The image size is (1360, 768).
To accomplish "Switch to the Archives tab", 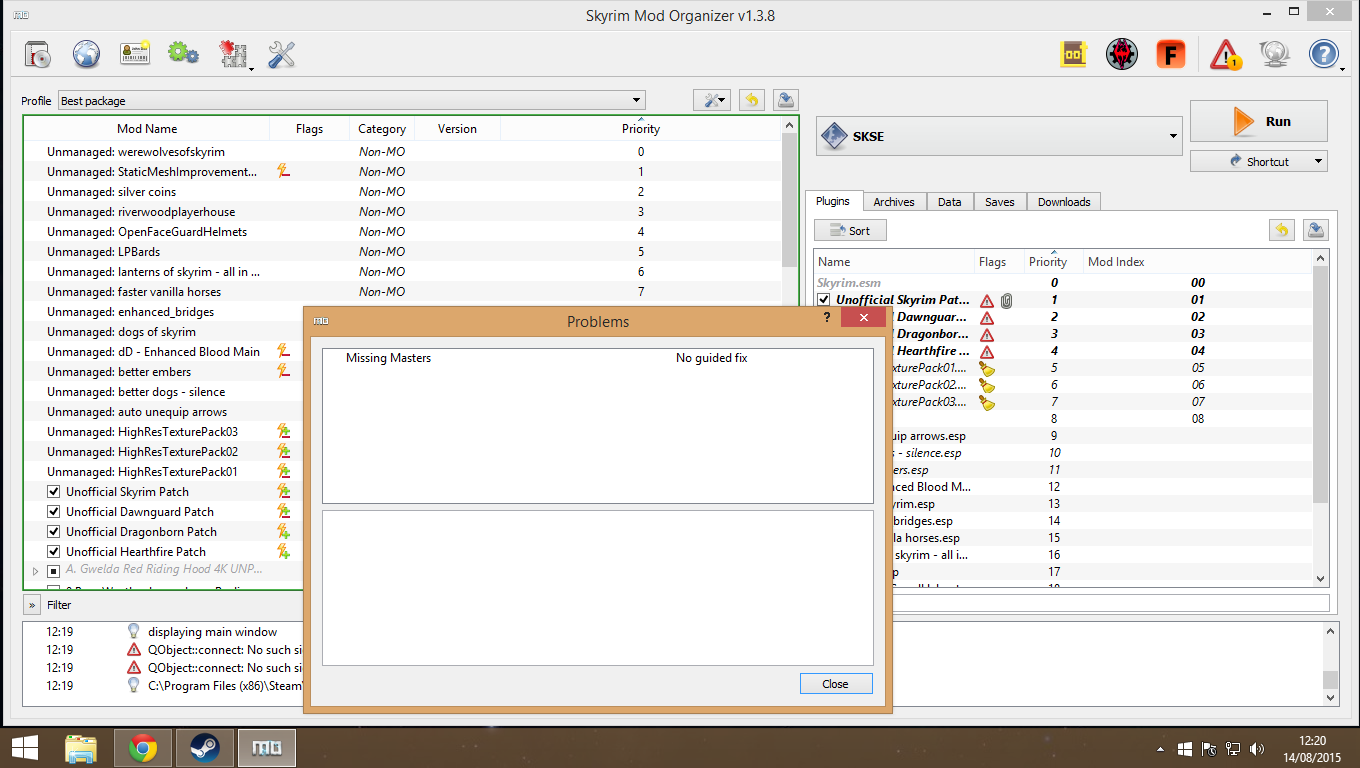I will coord(893,202).
